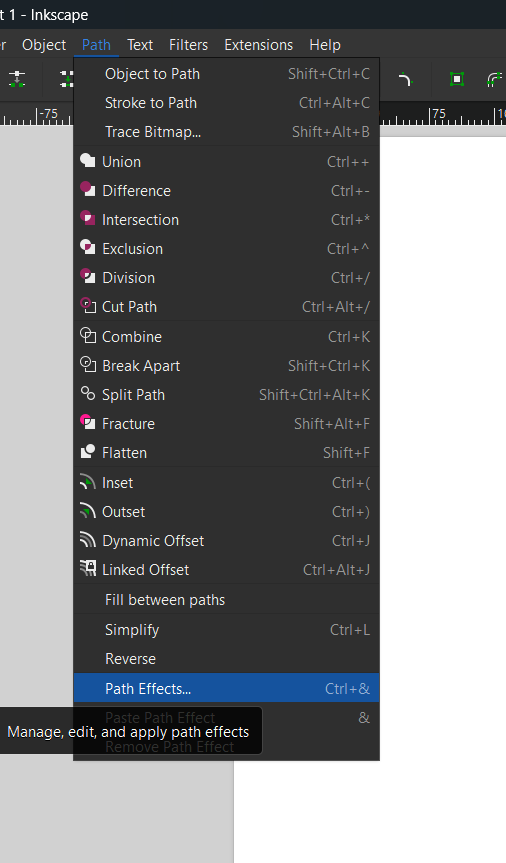Choose Object to Path
This screenshot has width=506, height=863.
coord(226,74)
